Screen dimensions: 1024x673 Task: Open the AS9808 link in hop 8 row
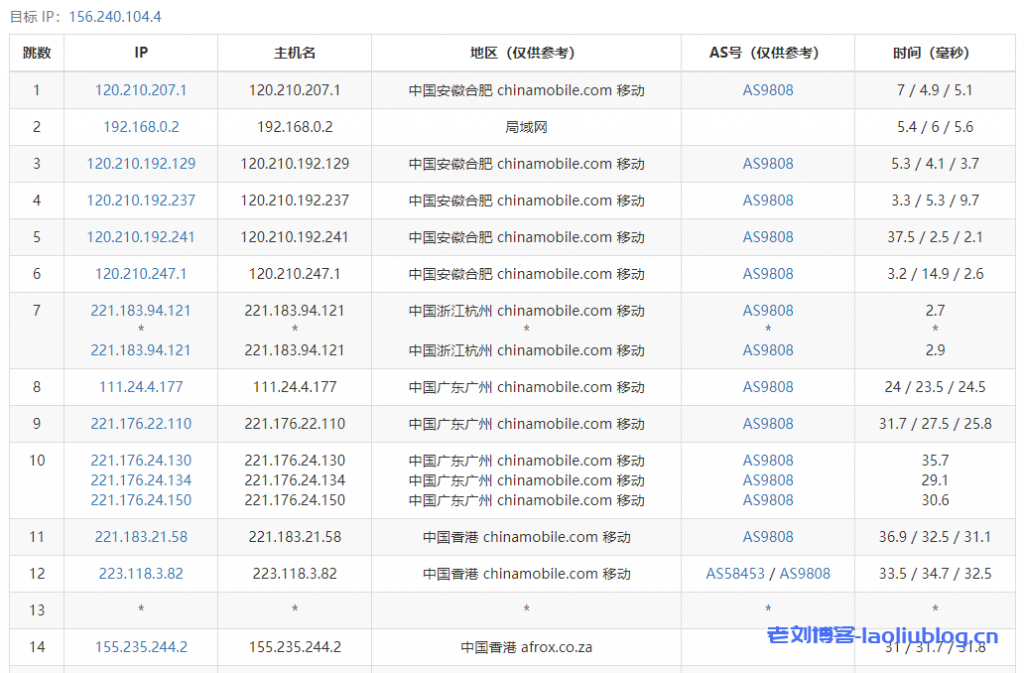(768, 387)
